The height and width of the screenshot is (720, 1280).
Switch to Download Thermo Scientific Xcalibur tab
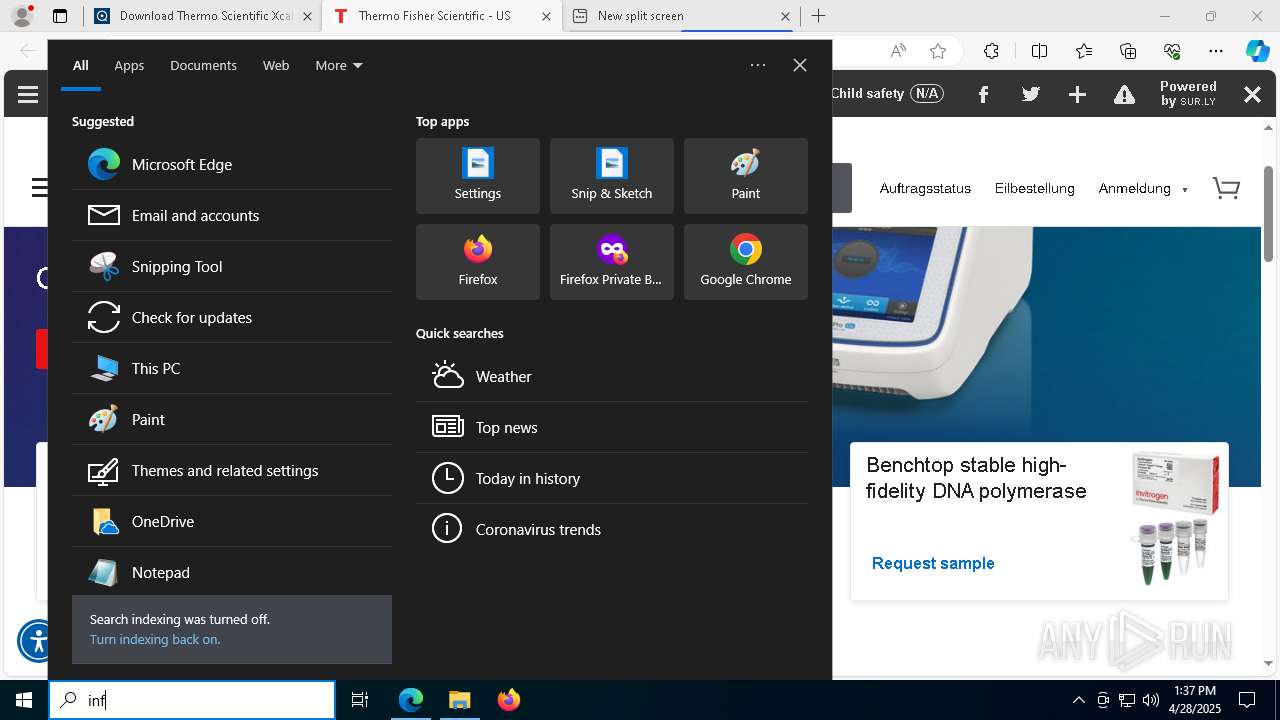[203, 16]
